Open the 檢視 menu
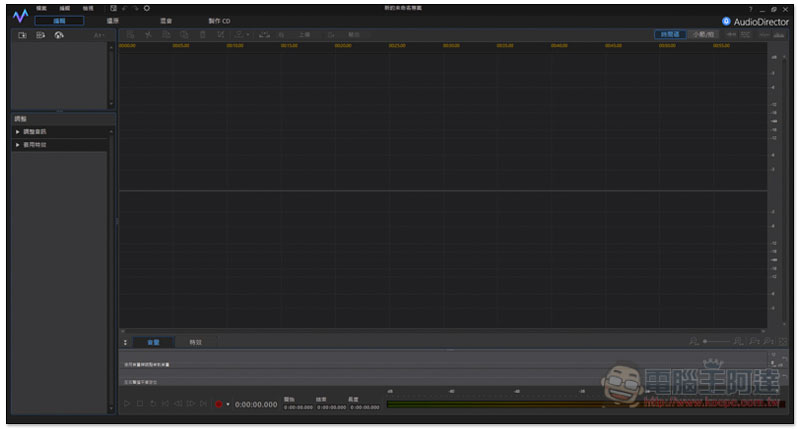Viewport: 800px width, 429px height. click(88, 9)
